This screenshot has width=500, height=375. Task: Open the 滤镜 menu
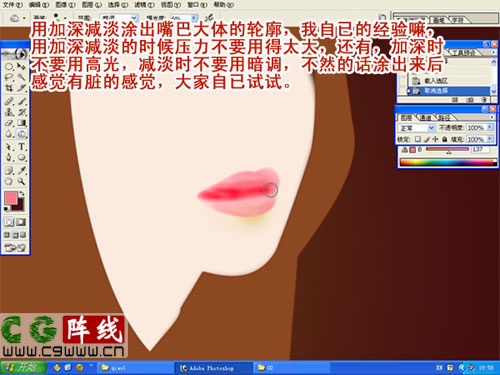[144, 5]
